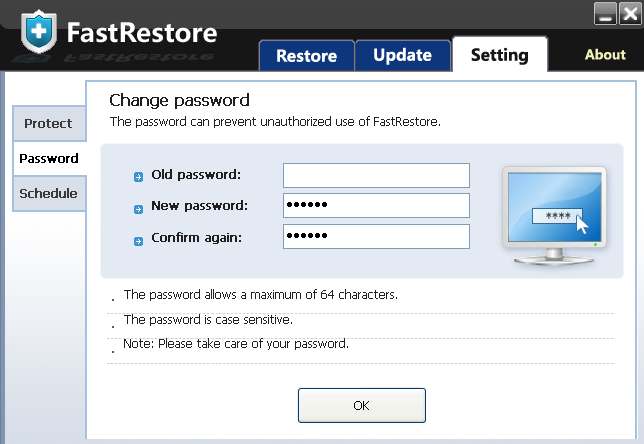Focus the New password field

376,206
